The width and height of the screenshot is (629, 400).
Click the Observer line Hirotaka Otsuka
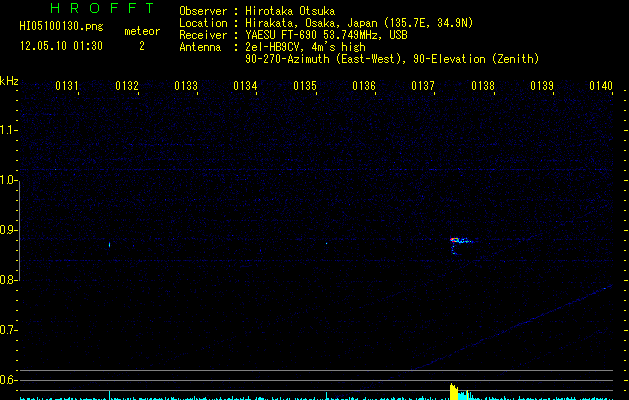(x=257, y=11)
